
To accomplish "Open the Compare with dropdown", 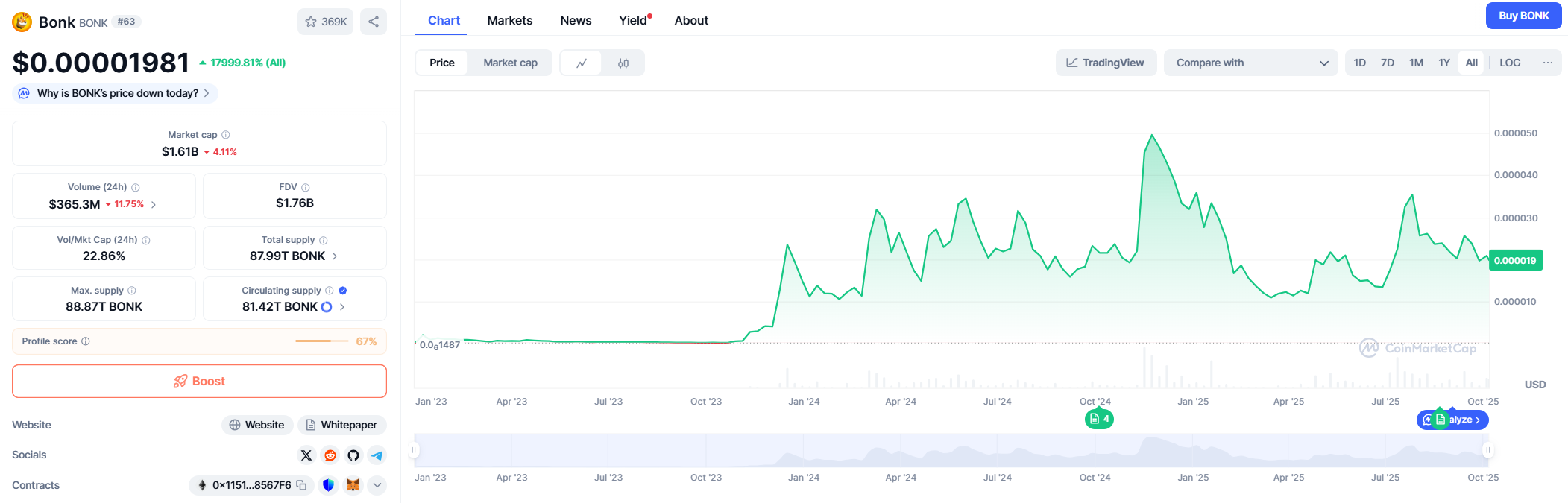I will pos(1251,63).
